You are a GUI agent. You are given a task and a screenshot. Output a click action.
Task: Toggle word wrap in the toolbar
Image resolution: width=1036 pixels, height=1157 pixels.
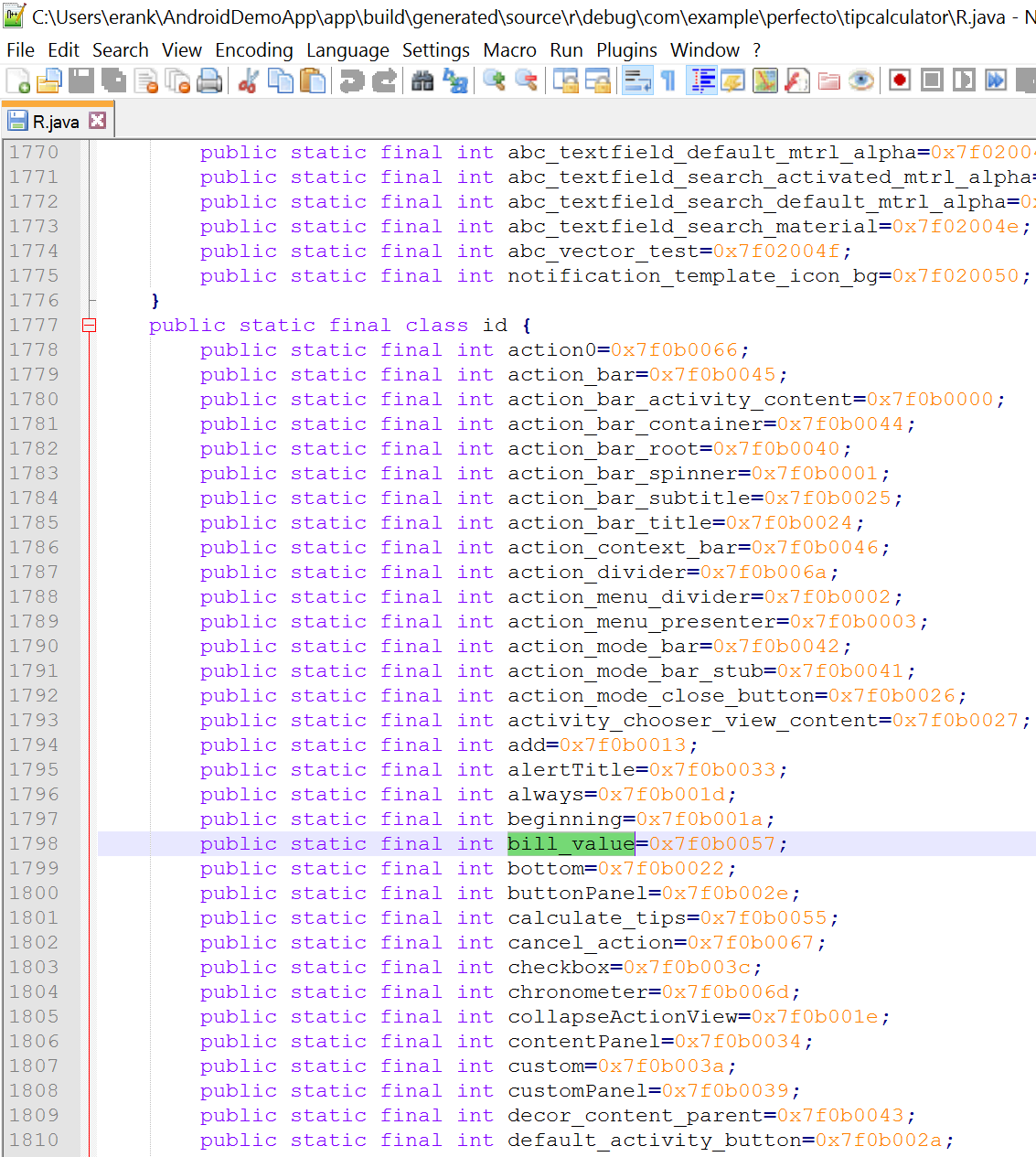click(x=636, y=81)
